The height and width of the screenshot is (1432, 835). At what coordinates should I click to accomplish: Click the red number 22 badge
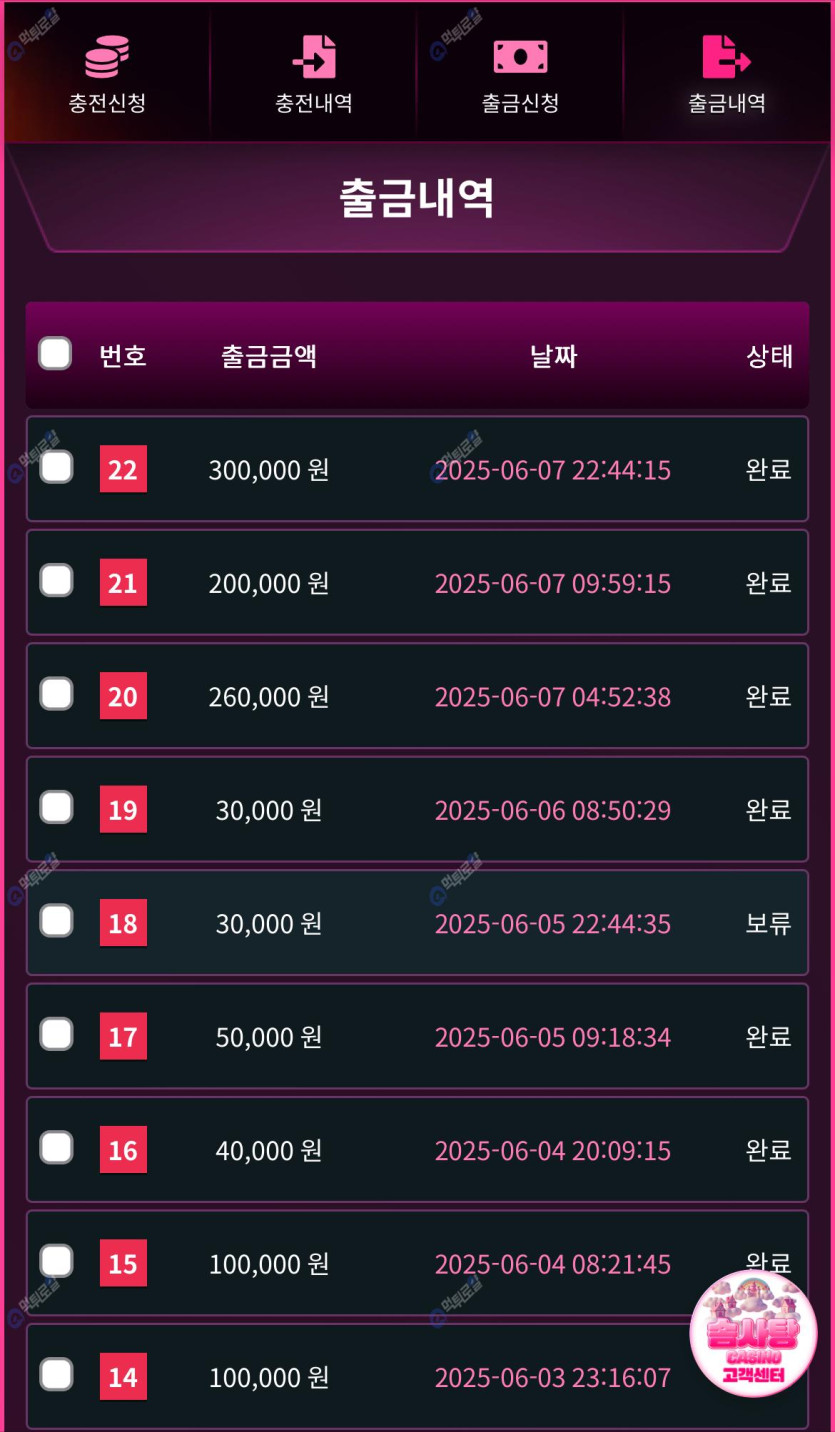[123, 469]
